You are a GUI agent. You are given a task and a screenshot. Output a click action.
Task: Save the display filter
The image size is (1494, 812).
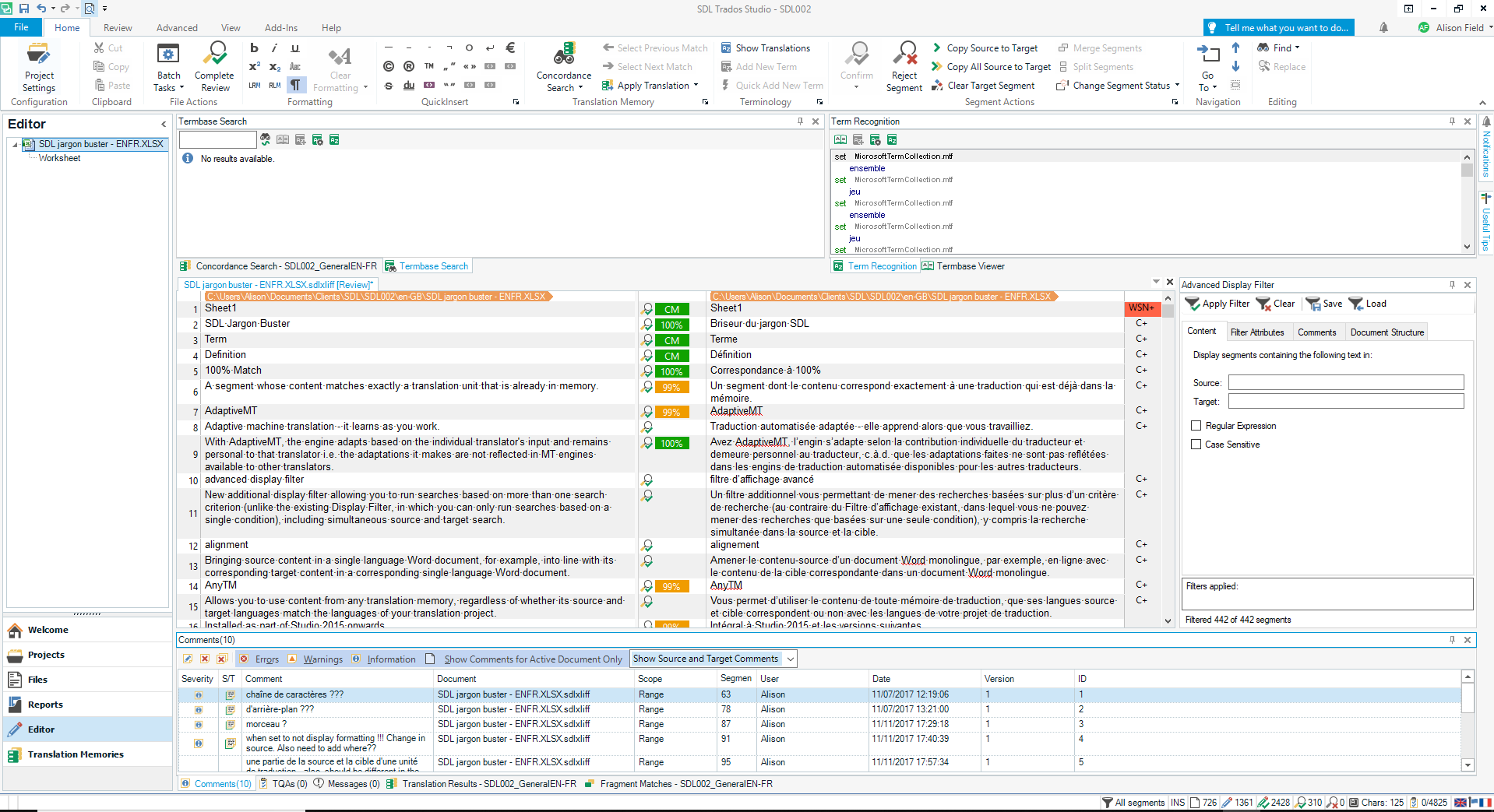click(x=1324, y=304)
